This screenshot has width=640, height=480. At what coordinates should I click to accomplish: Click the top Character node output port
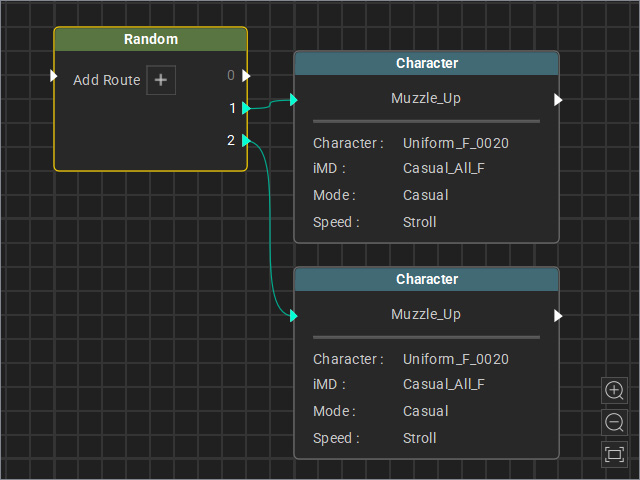point(558,100)
